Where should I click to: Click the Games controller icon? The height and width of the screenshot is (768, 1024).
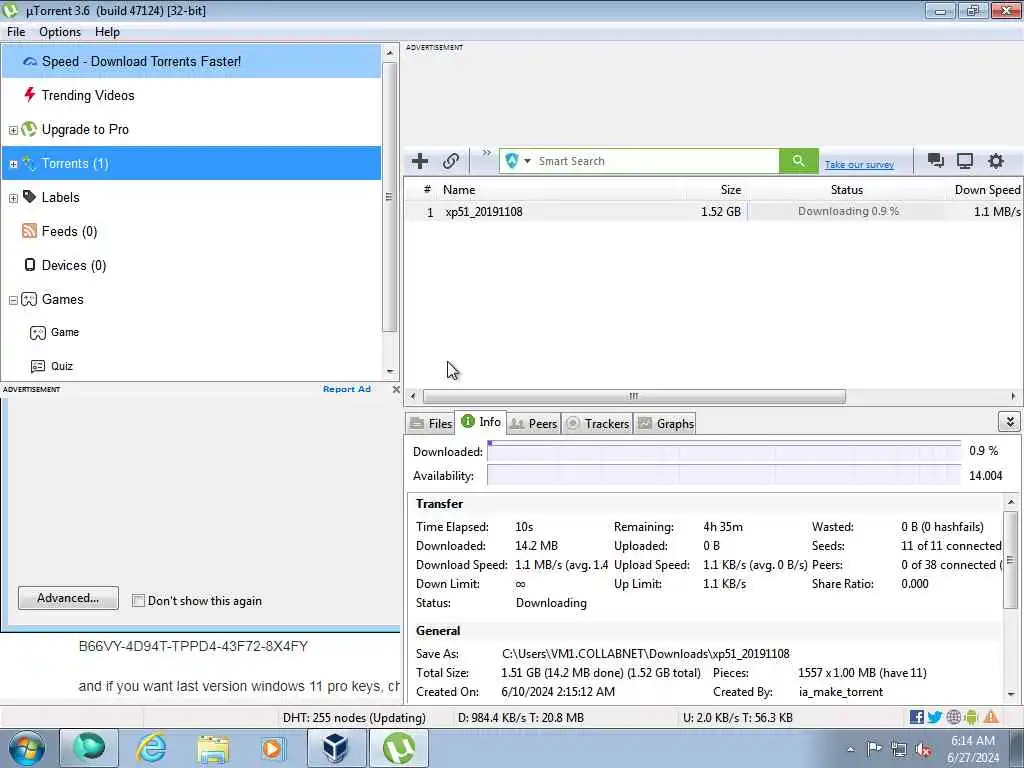(x=29, y=299)
